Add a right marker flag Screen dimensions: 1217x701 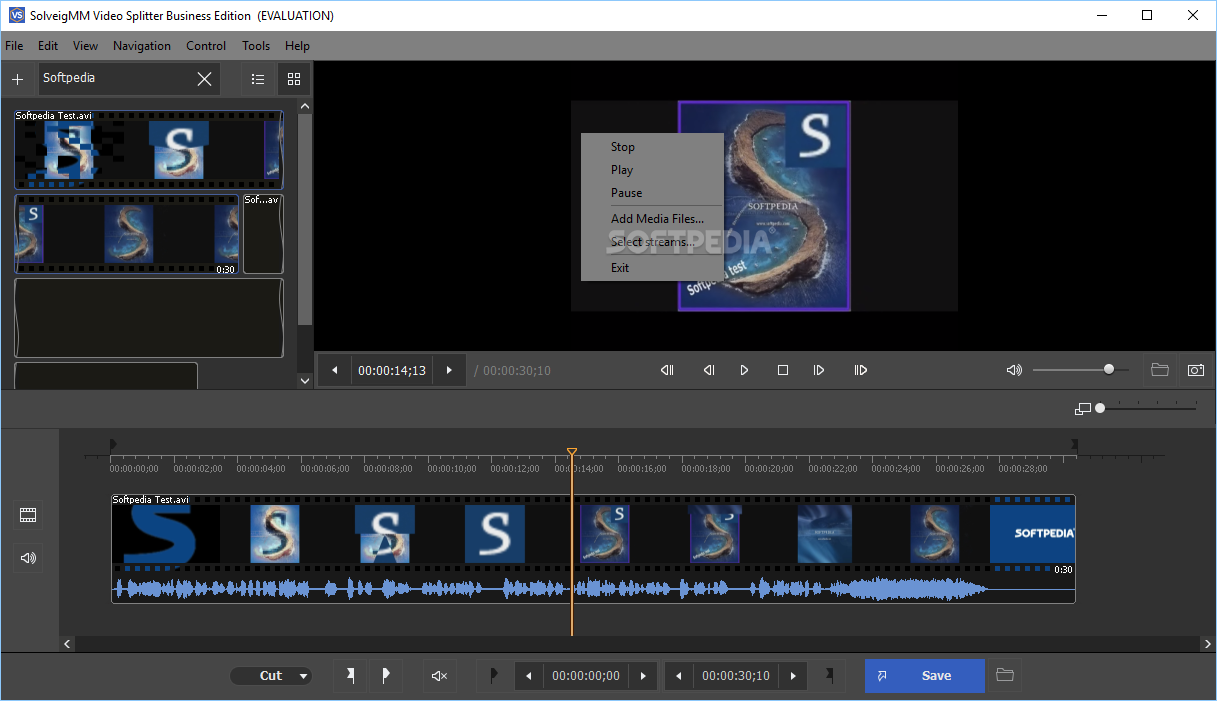pos(386,676)
